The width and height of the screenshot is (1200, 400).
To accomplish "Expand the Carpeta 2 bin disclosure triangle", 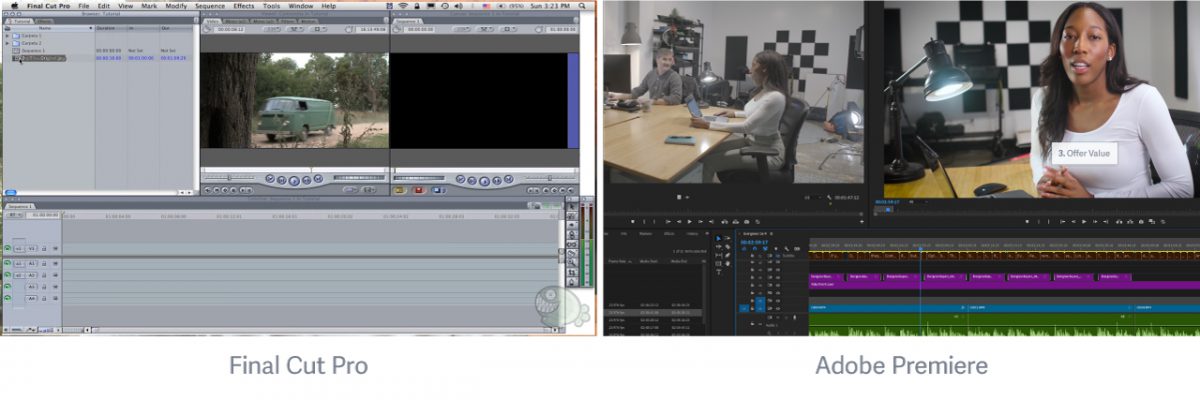I will [8, 43].
